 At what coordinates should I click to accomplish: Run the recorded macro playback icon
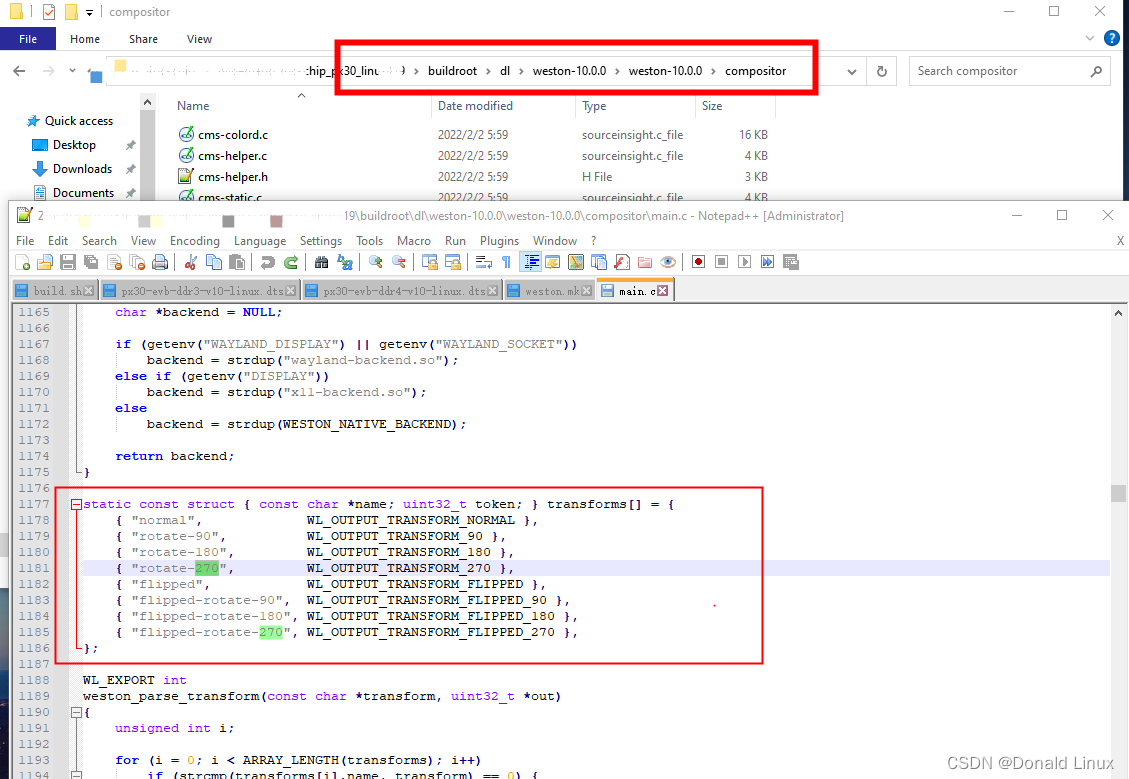(744, 262)
